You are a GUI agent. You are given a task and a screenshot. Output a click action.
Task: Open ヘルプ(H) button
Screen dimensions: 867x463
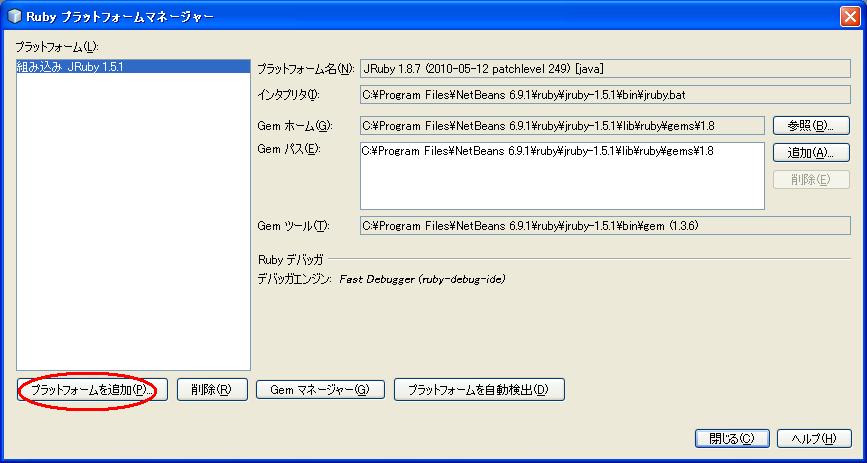[814, 439]
